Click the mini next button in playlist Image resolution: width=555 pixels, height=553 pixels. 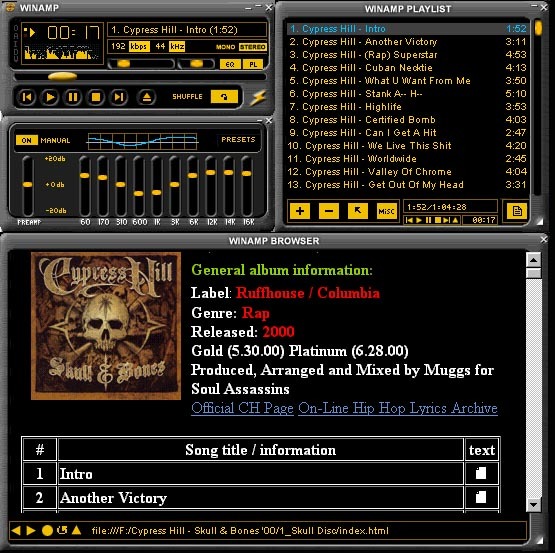(x=446, y=220)
